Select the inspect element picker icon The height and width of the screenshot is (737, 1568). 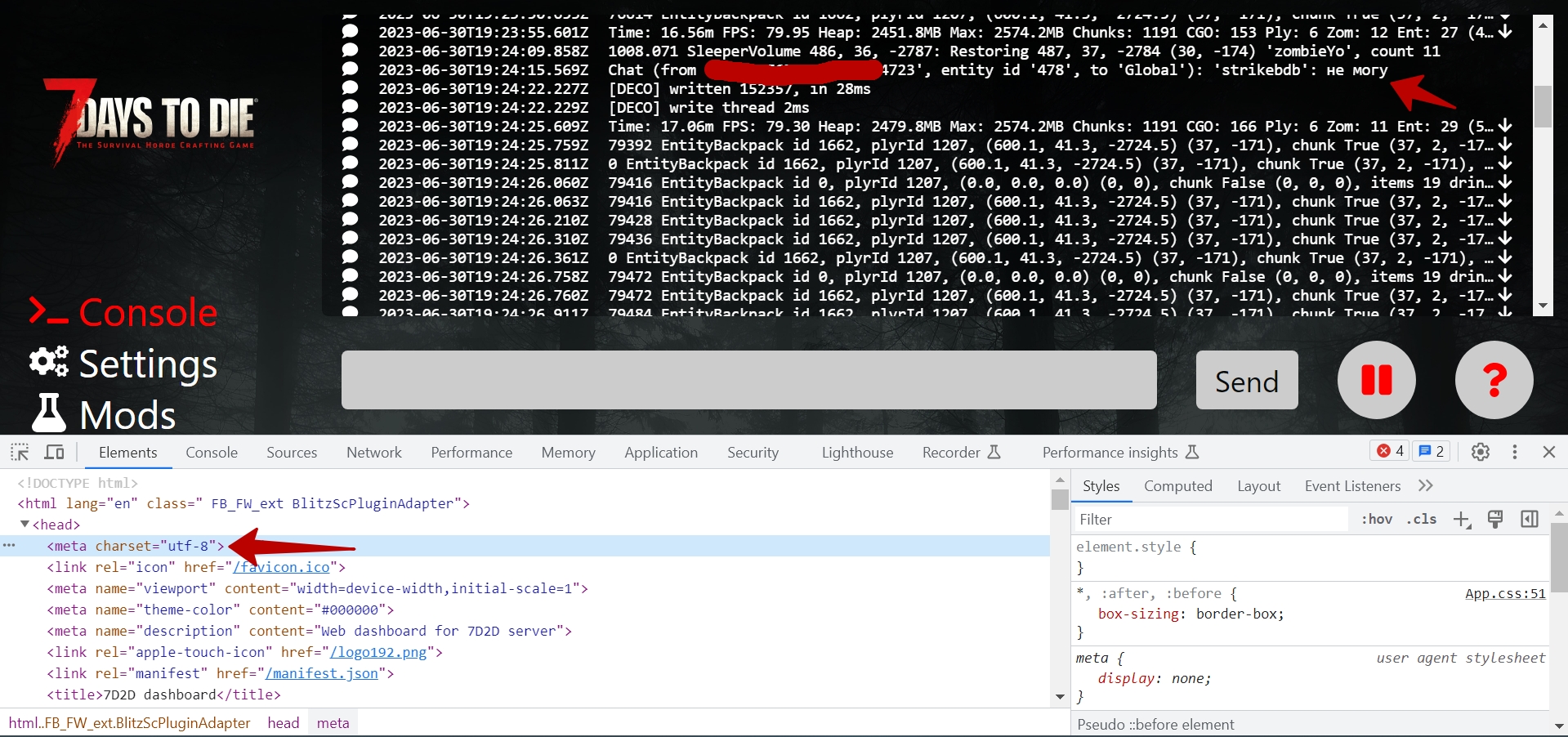pyautogui.click(x=20, y=452)
